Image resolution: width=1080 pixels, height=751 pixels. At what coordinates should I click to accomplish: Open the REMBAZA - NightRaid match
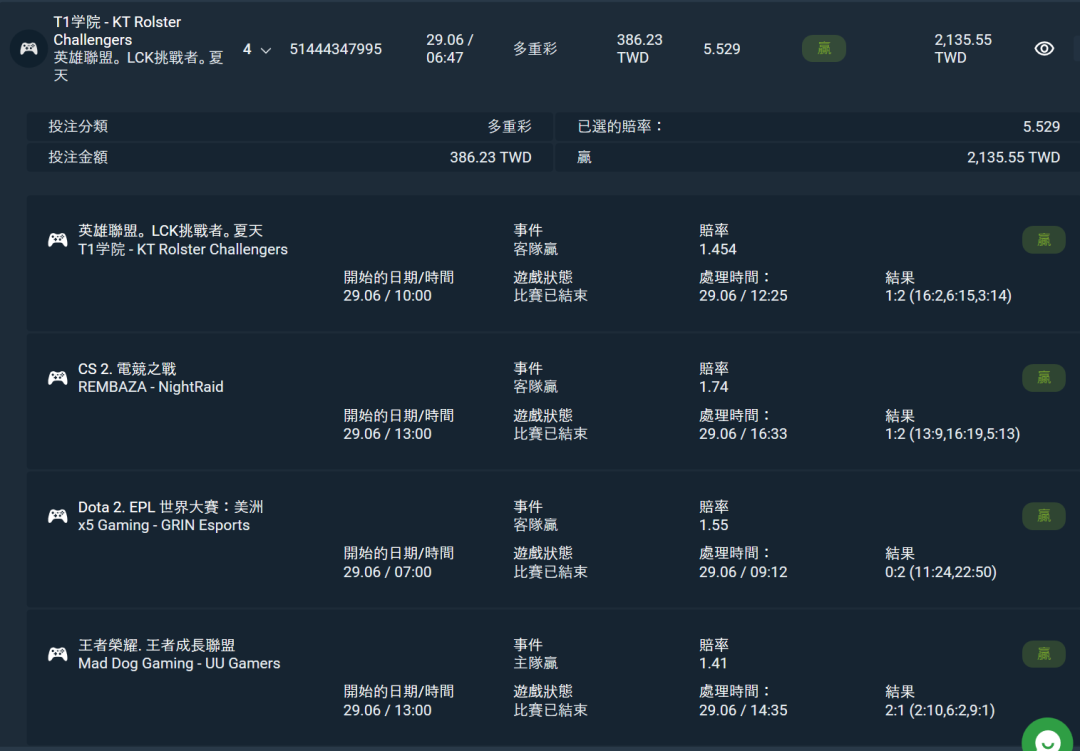coord(150,387)
